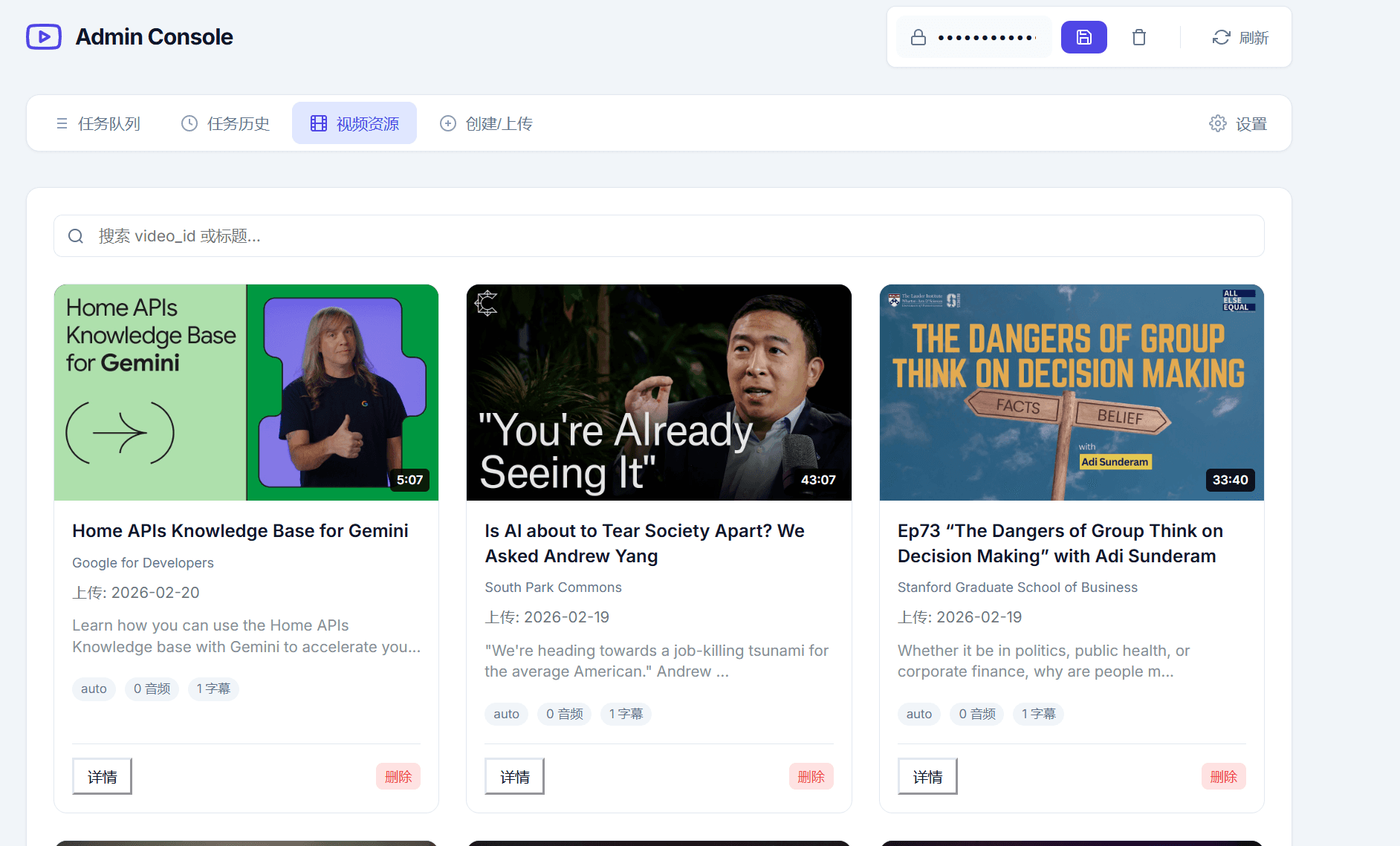
Task: Go to the 创建/上传 tab
Action: (487, 124)
